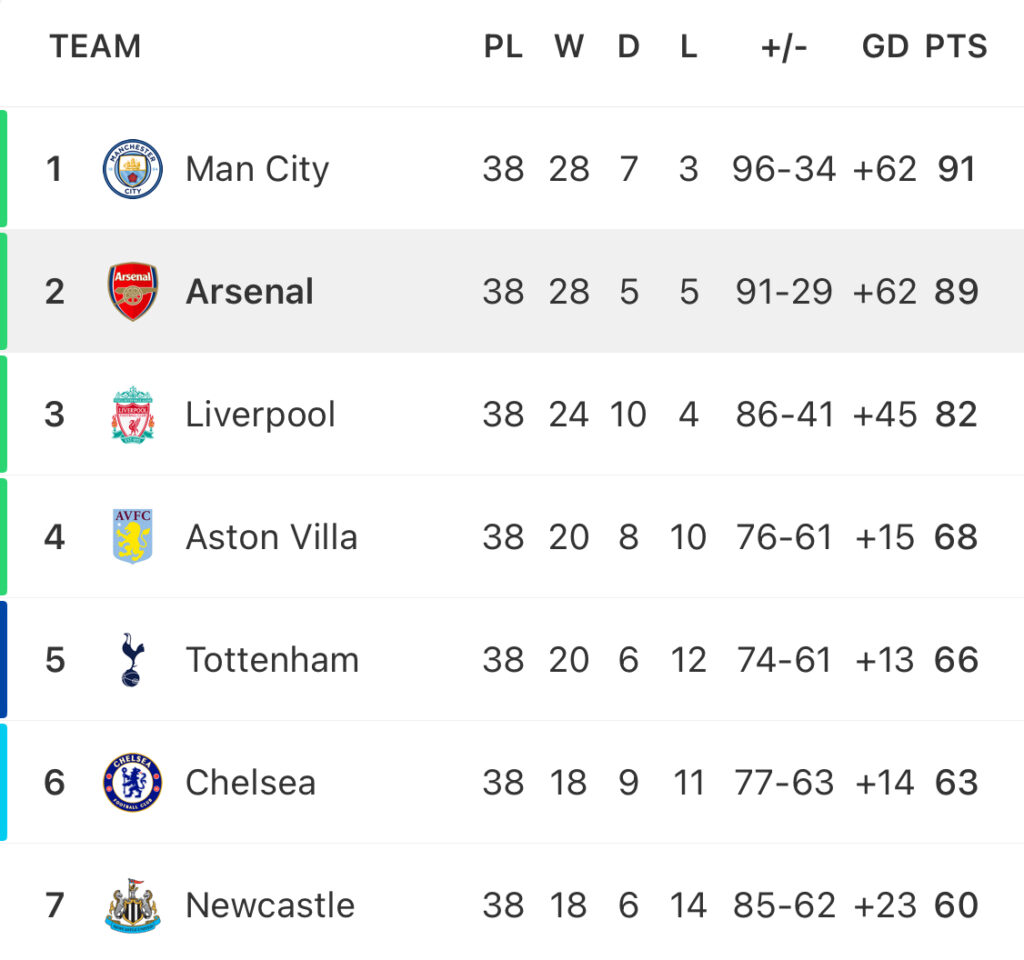Select the Newcastle team name

[270, 905]
